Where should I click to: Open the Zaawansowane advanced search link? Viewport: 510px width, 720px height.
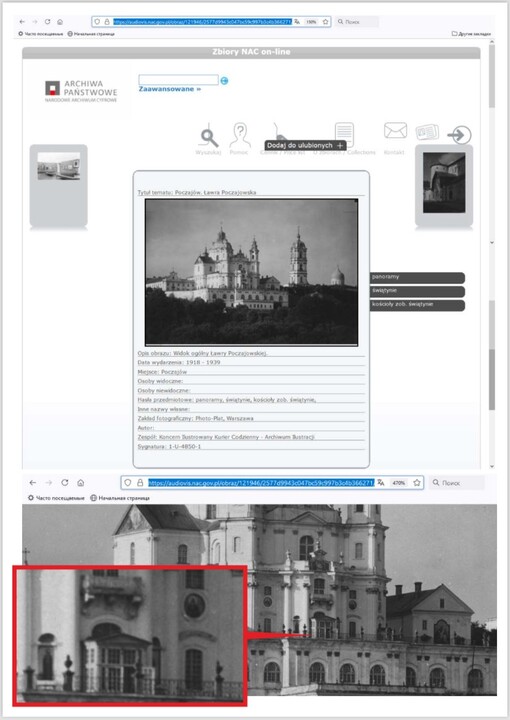pos(170,89)
